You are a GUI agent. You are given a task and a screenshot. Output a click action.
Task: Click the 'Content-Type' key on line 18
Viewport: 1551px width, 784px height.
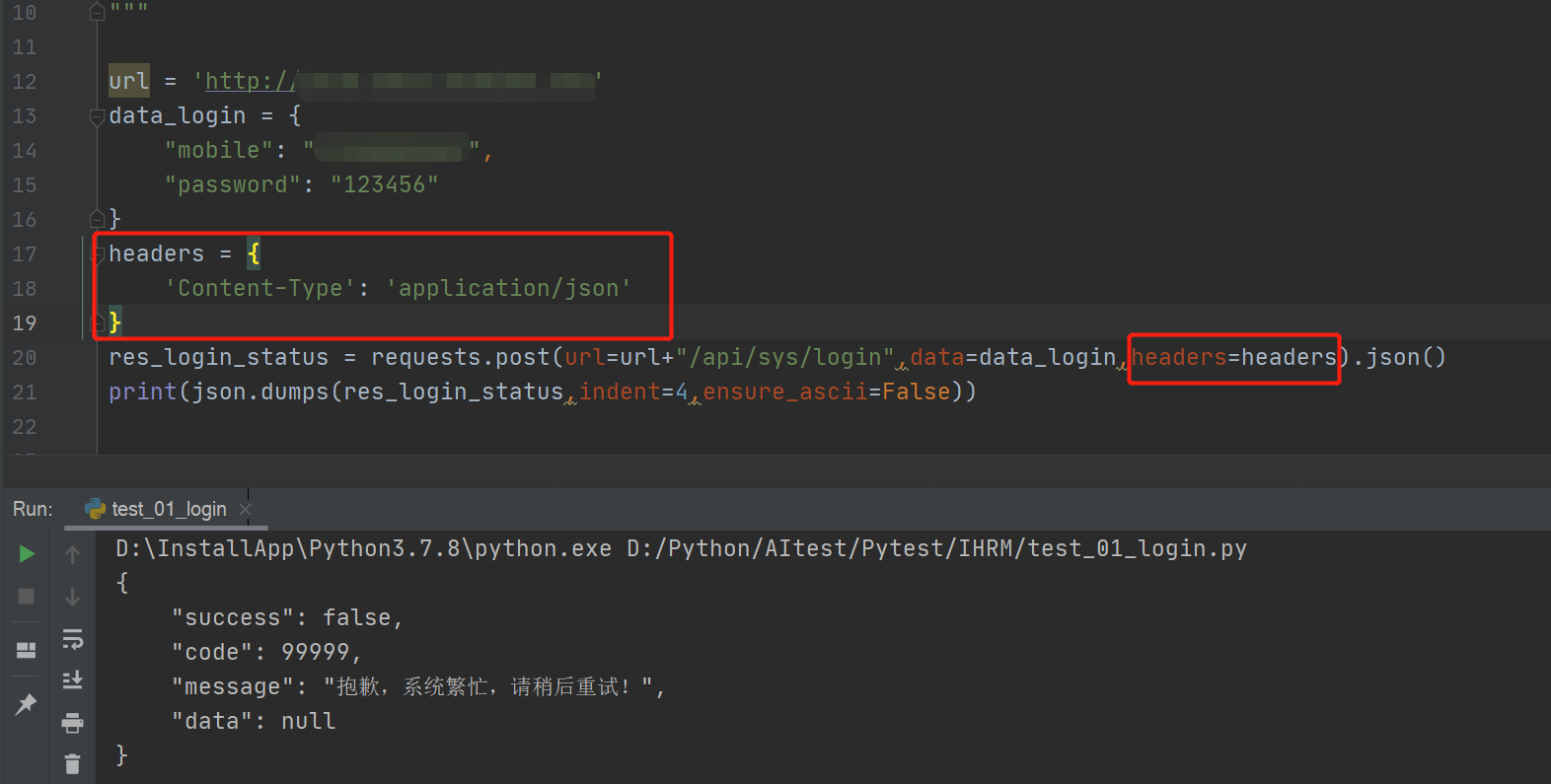tap(259, 288)
